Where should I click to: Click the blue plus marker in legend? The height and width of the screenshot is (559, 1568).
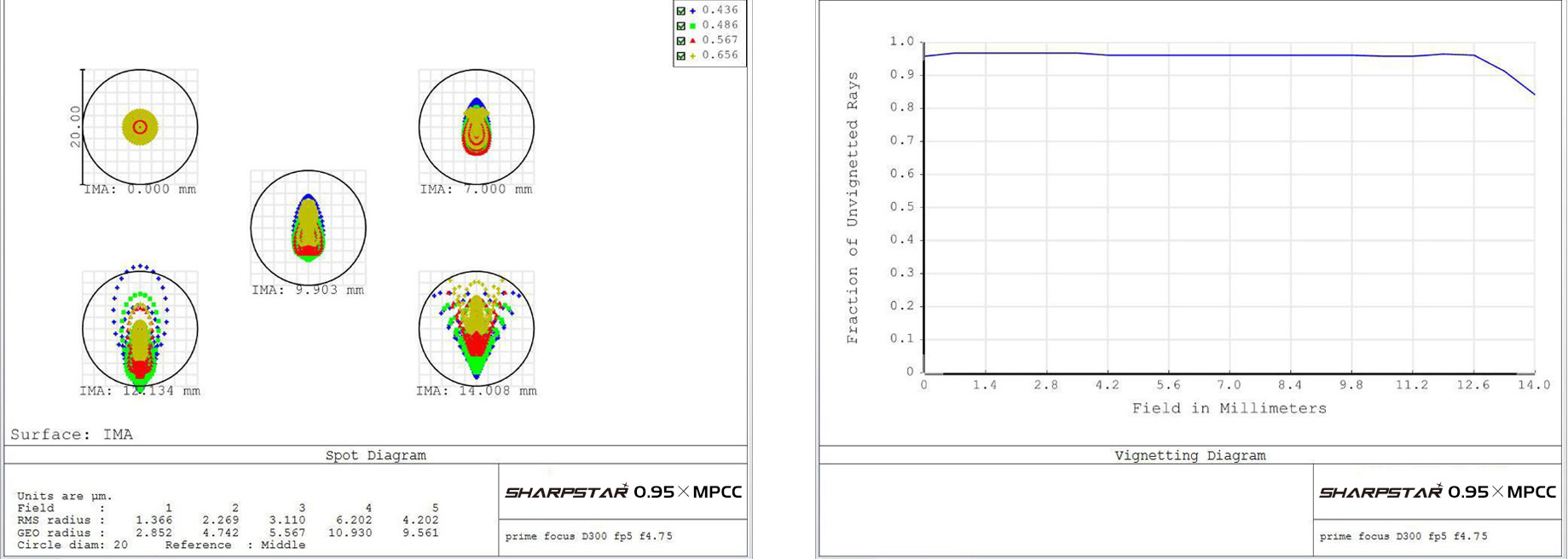coord(692,11)
